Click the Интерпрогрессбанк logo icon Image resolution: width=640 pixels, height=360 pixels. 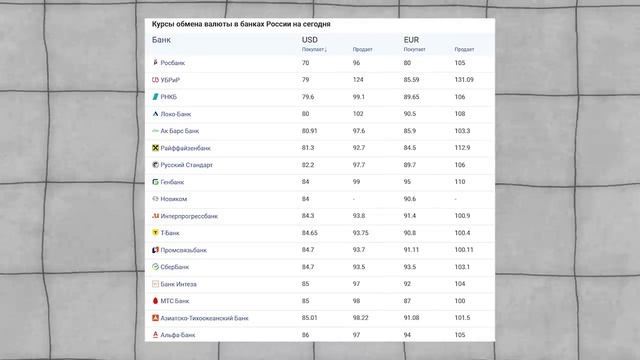coord(155,216)
